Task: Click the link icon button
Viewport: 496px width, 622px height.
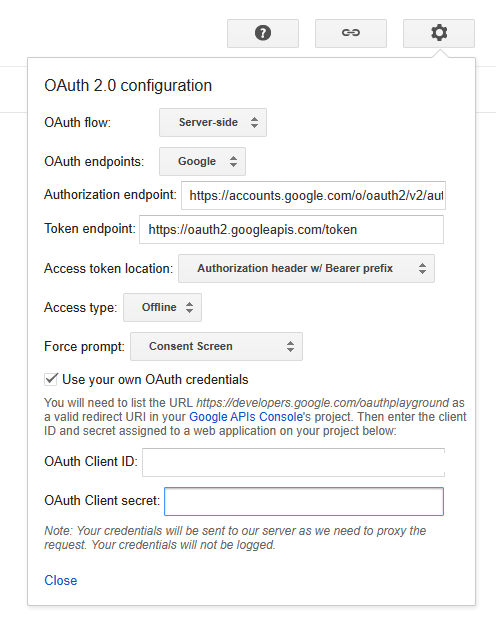Action: click(x=351, y=33)
